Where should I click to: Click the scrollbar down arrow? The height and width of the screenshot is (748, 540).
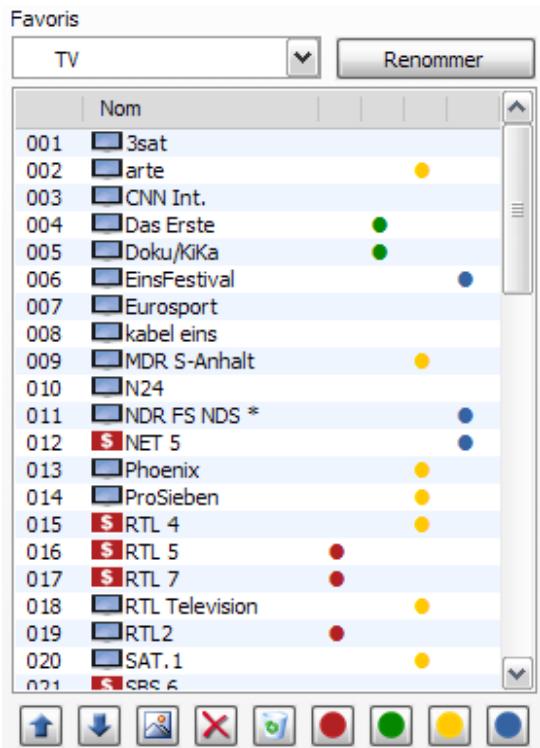[518, 673]
